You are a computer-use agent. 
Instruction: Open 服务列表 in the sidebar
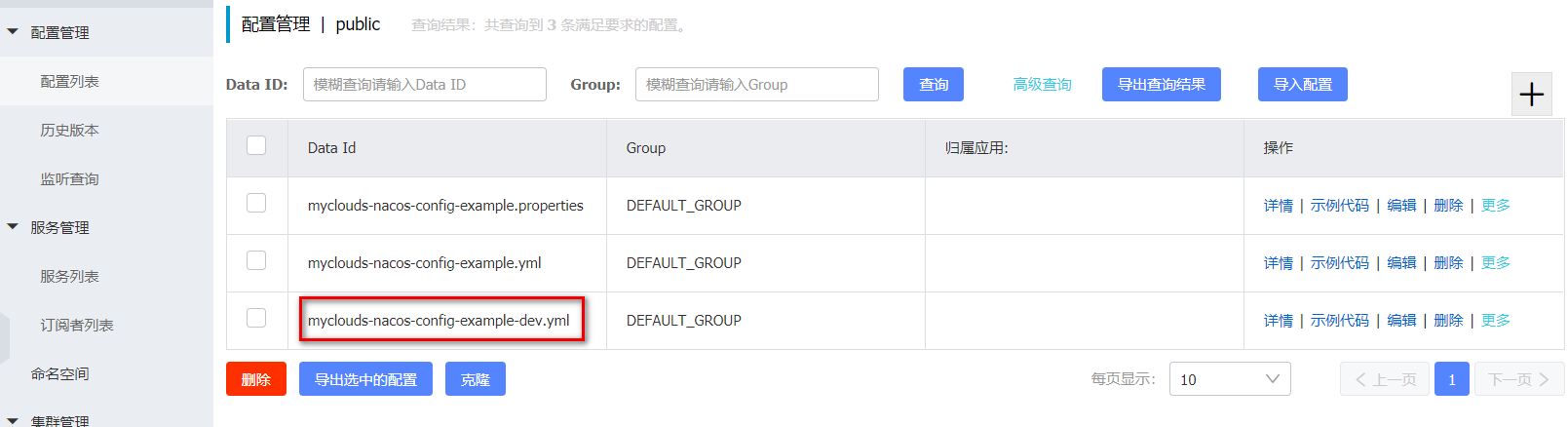click(69, 276)
